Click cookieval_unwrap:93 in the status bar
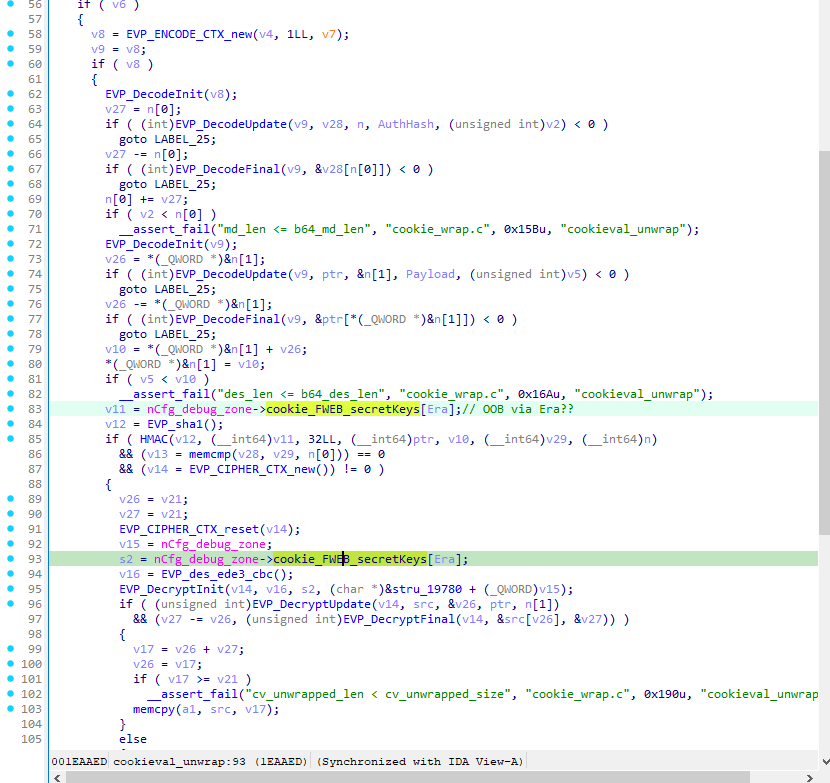This screenshot has width=830, height=783. tap(179, 762)
